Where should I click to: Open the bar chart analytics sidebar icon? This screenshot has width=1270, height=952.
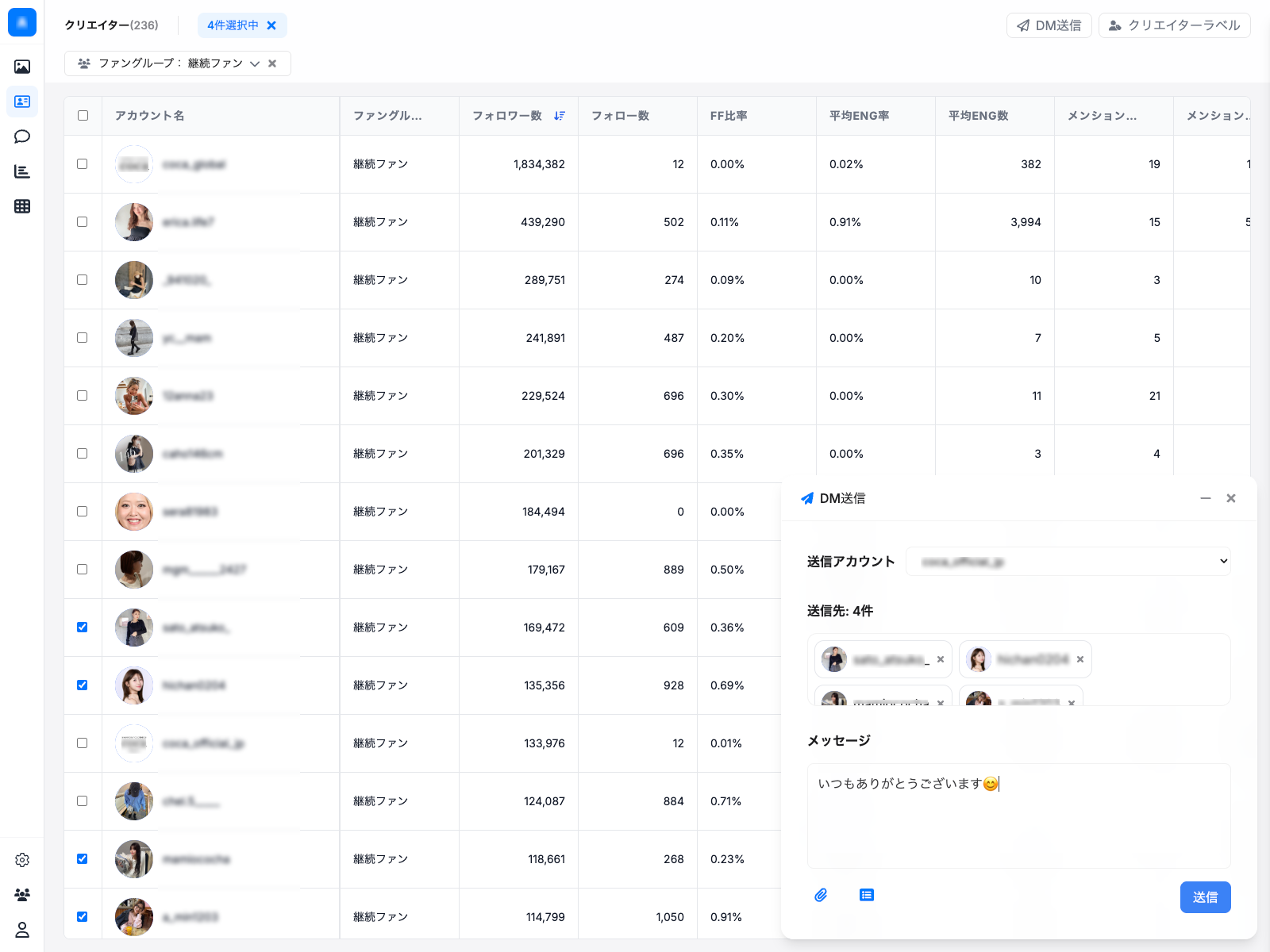tap(22, 171)
